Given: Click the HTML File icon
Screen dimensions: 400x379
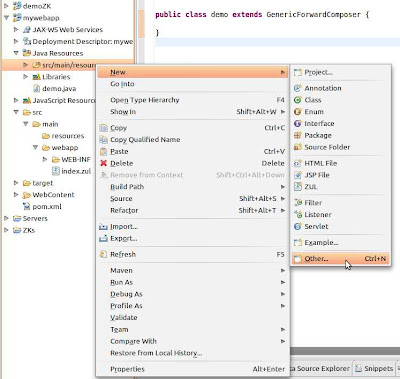Looking at the screenshot, I should [298, 163].
